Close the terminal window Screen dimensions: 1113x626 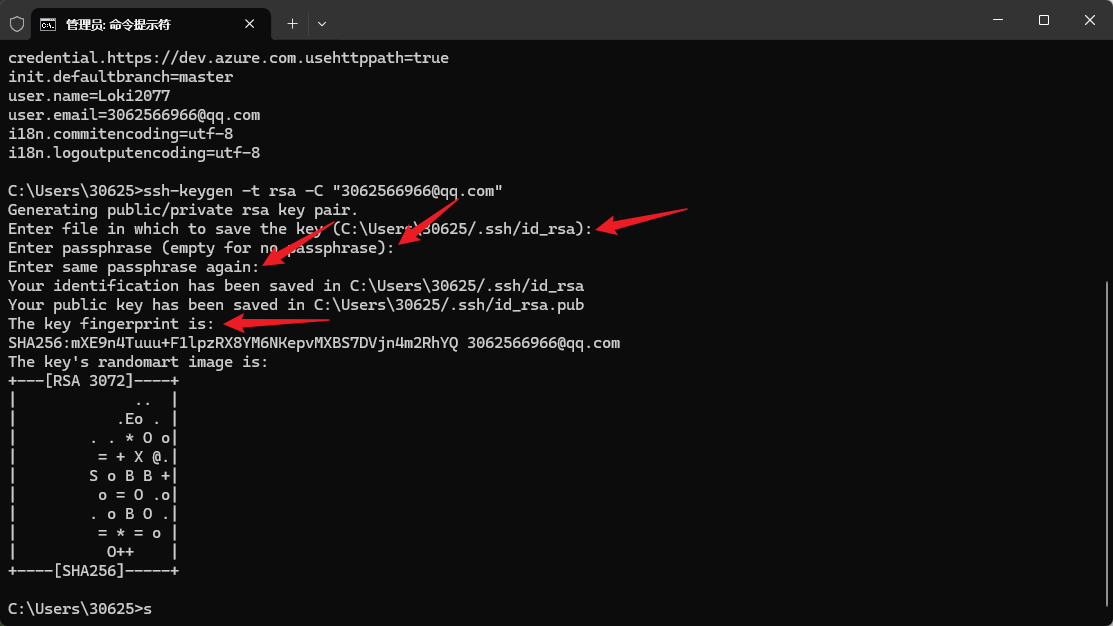point(1089,20)
